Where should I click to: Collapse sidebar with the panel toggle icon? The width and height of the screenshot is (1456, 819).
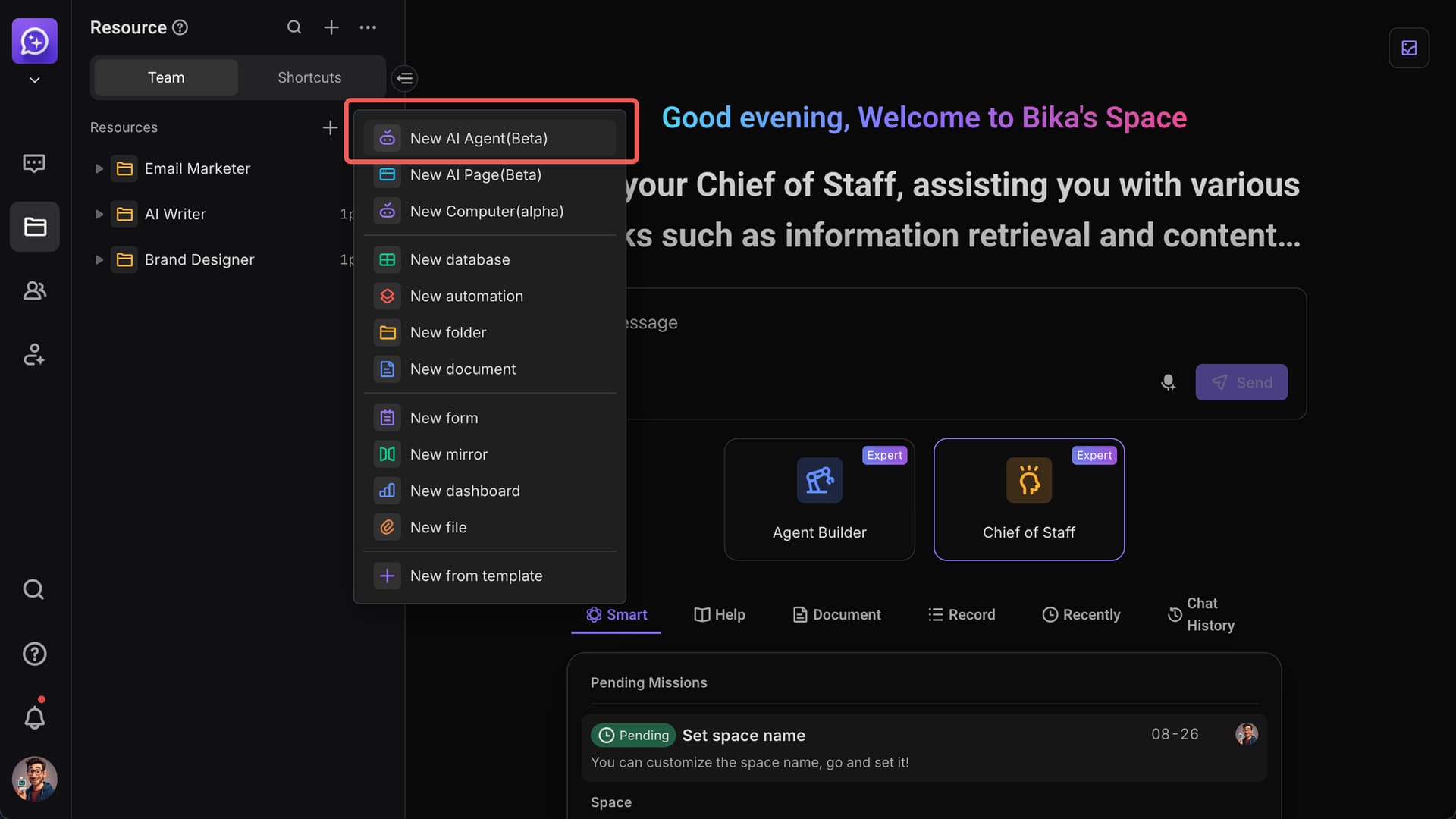pos(404,78)
